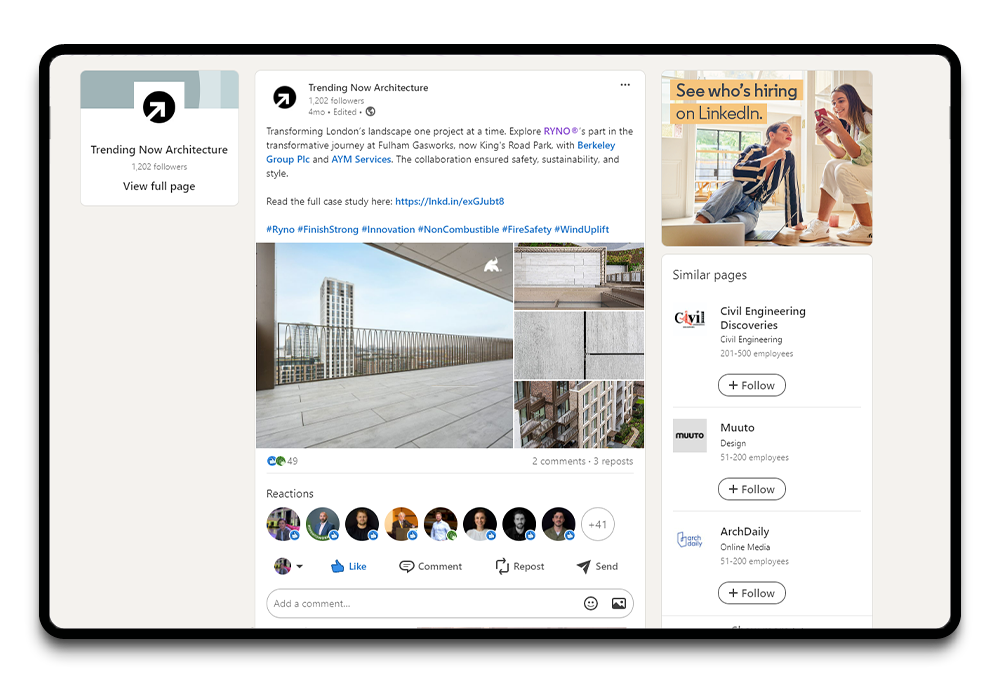The image size is (1000, 700).
Task: Click the #Innovation hashtag
Action: pyautogui.click(x=388, y=230)
